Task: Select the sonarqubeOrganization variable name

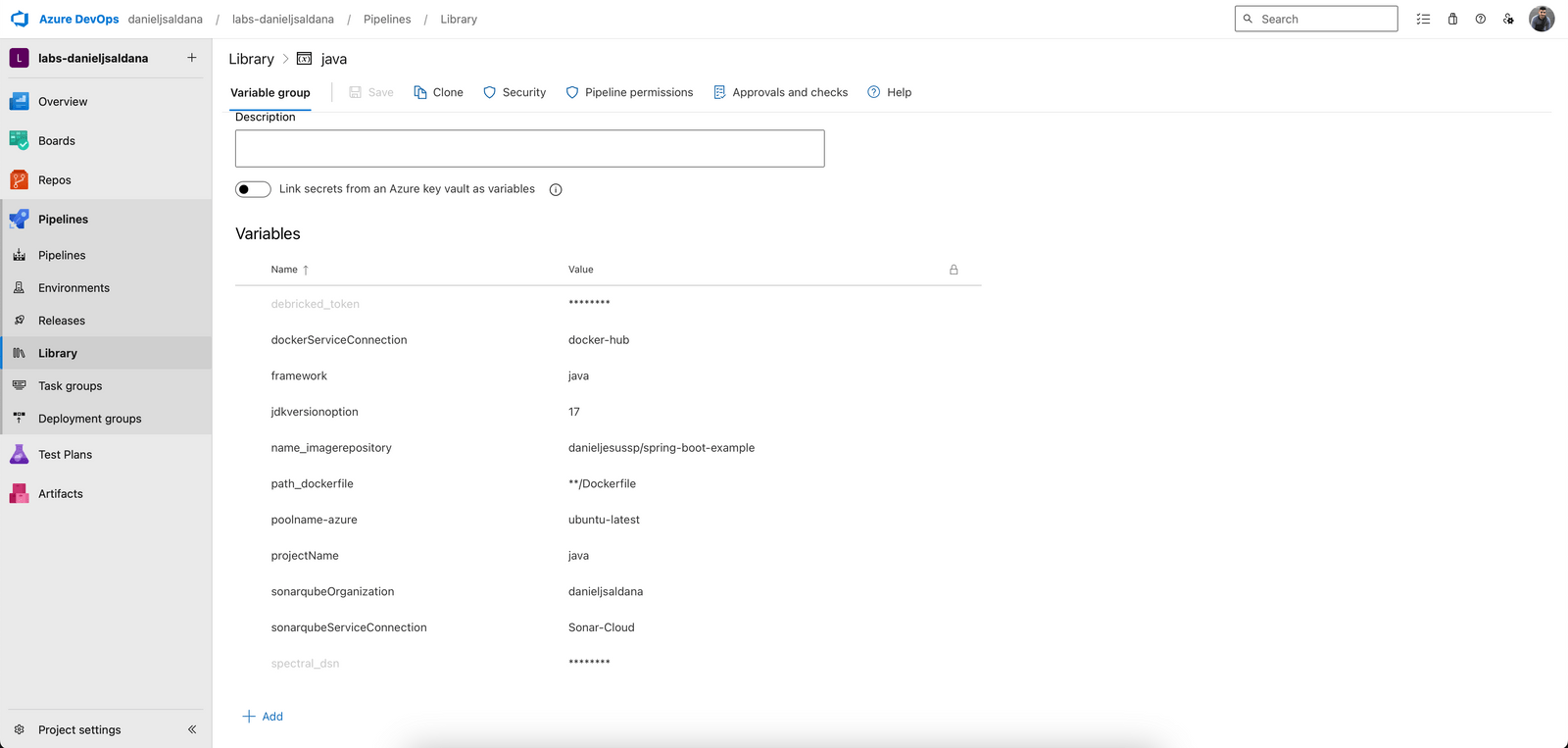Action: click(332, 591)
